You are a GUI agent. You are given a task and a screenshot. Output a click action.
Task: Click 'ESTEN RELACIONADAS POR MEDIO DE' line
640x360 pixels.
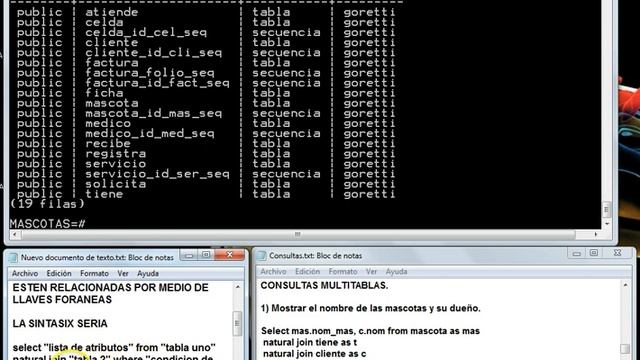(x=111, y=288)
